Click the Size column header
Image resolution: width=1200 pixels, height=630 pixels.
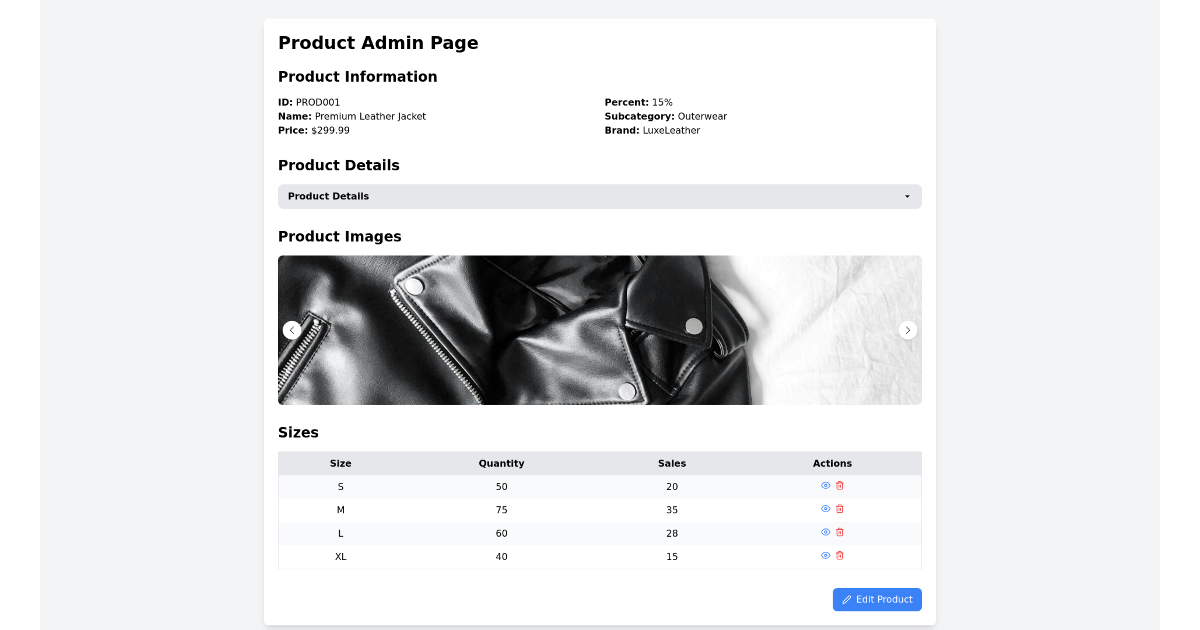pos(340,463)
